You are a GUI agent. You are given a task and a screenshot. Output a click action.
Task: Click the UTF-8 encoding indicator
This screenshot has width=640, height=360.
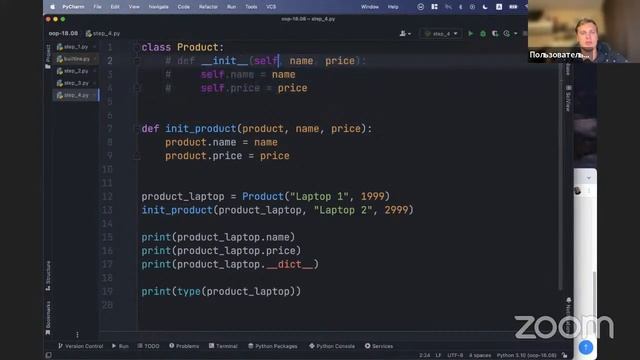pyautogui.click(x=455, y=356)
